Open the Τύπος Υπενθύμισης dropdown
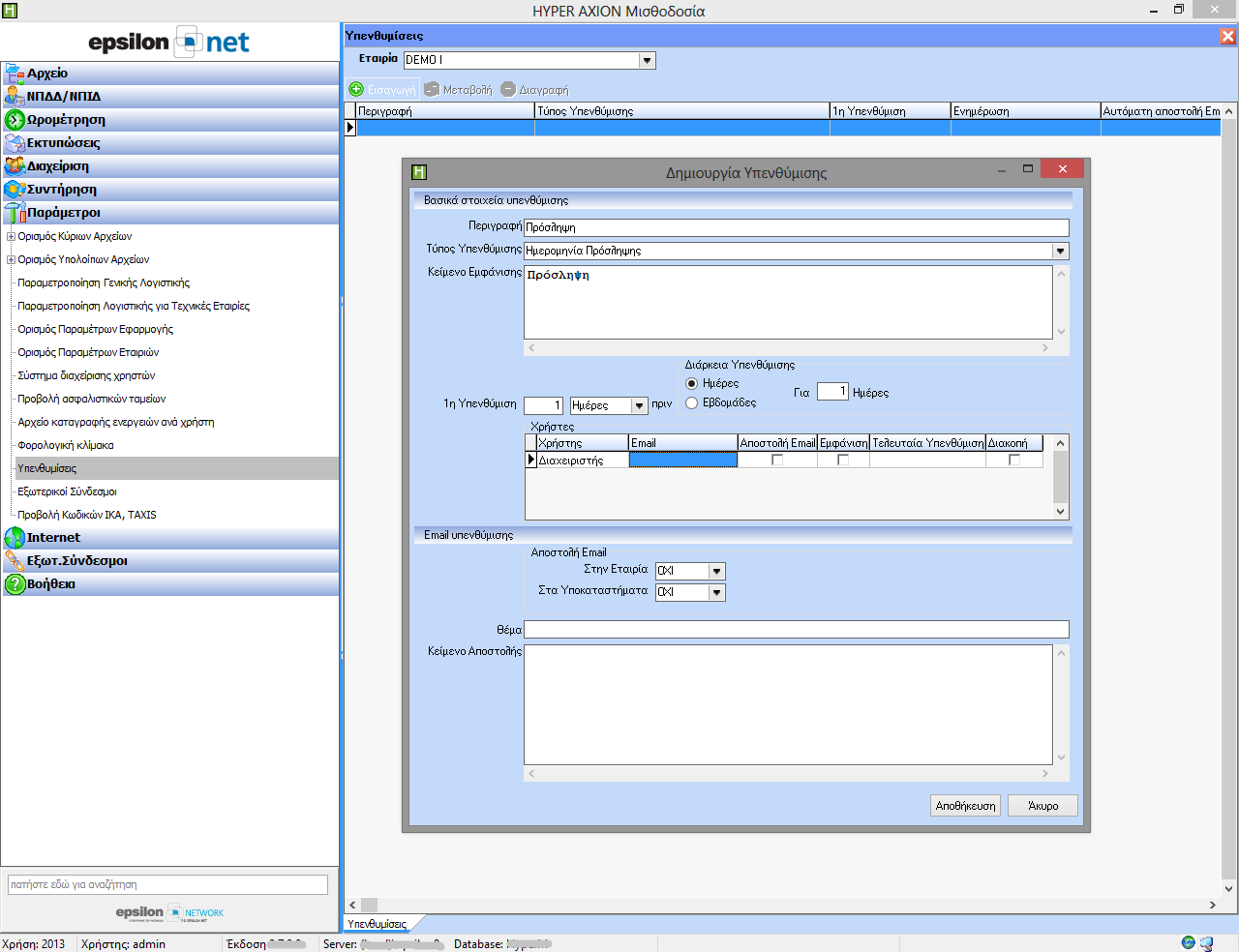 point(1061,252)
